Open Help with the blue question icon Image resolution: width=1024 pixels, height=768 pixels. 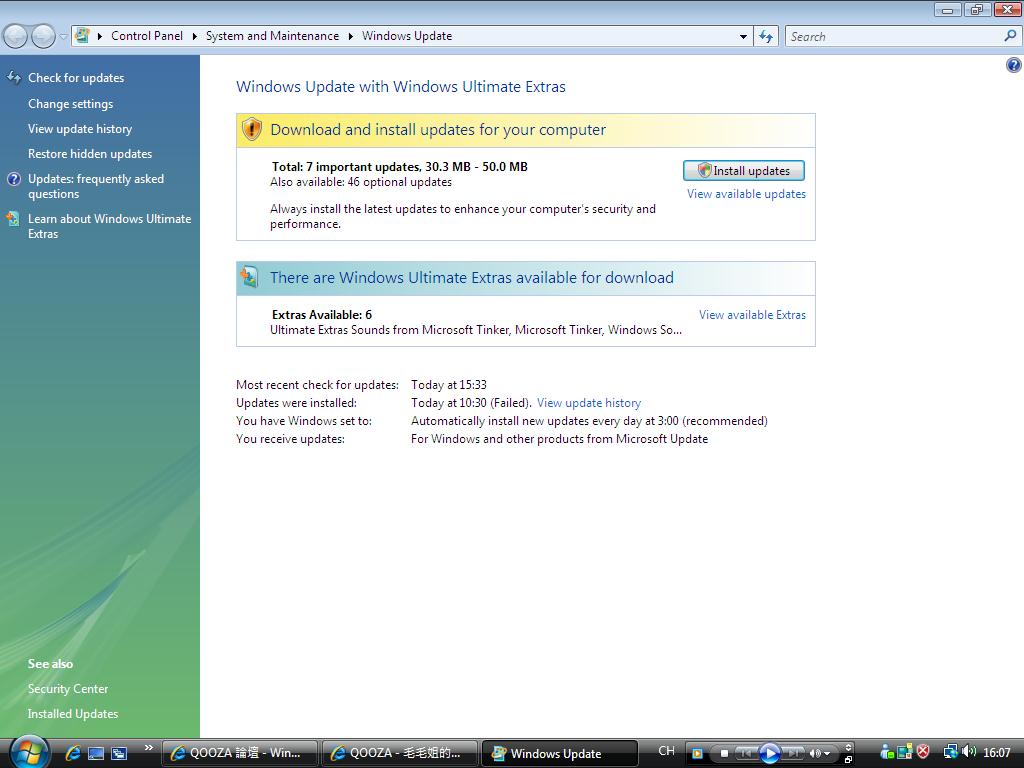1014,65
